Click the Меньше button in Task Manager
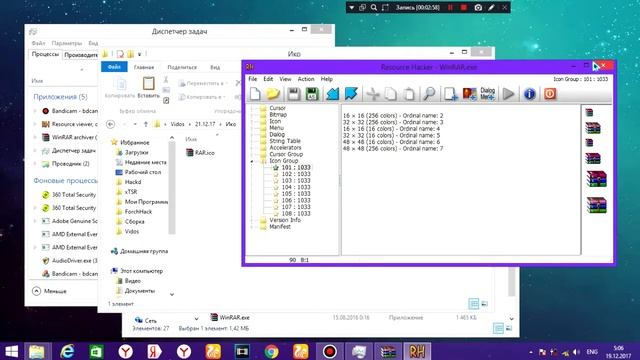This screenshot has width=640, height=360. [x=49, y=291]
